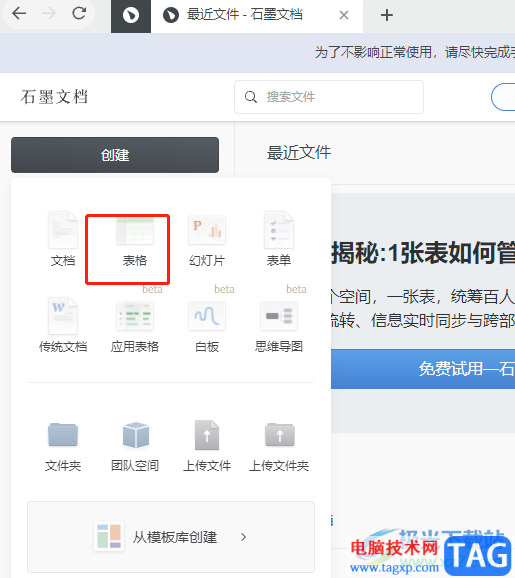This screenshot has height=578, width=515.
Task: Focus the 搜索文件 search field
Action: 329,97
